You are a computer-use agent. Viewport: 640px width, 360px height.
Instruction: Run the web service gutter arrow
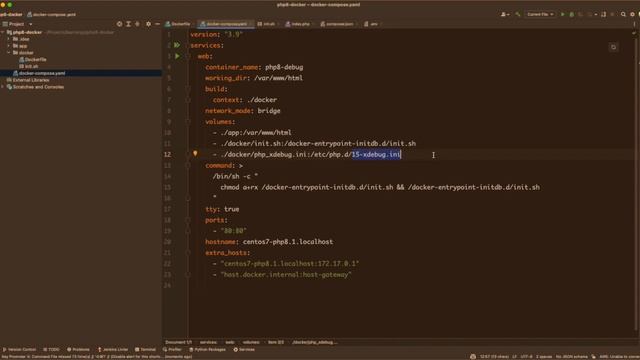tap(177, 56)
